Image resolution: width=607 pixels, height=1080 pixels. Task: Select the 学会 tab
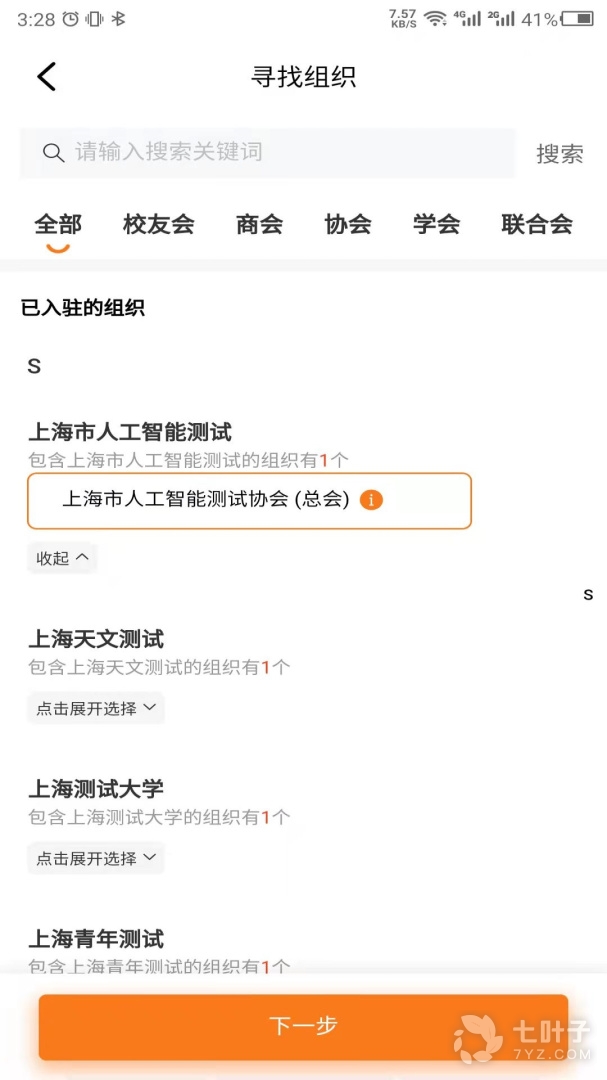[436, 224]
